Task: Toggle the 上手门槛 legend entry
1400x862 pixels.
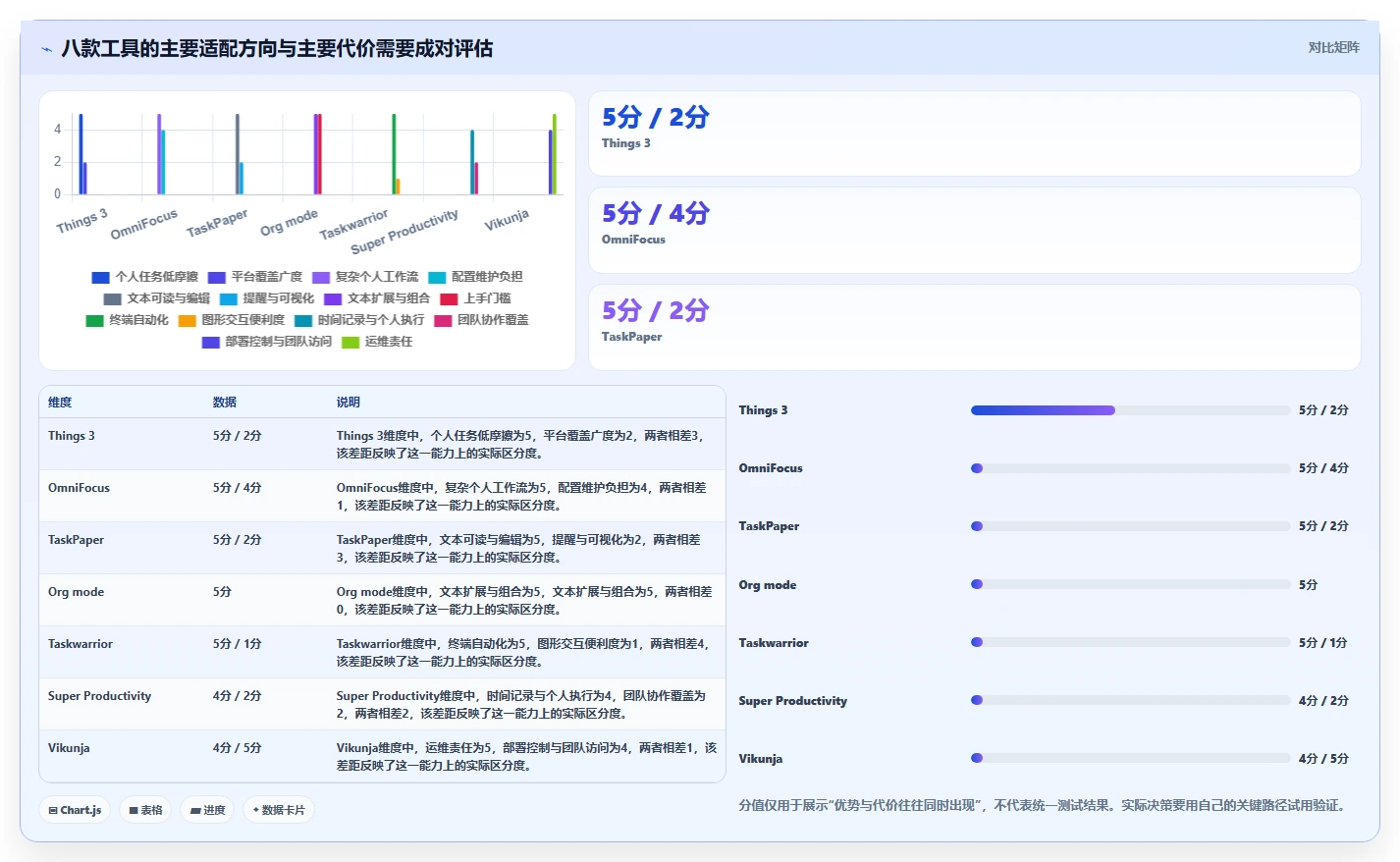Action: 475,298
